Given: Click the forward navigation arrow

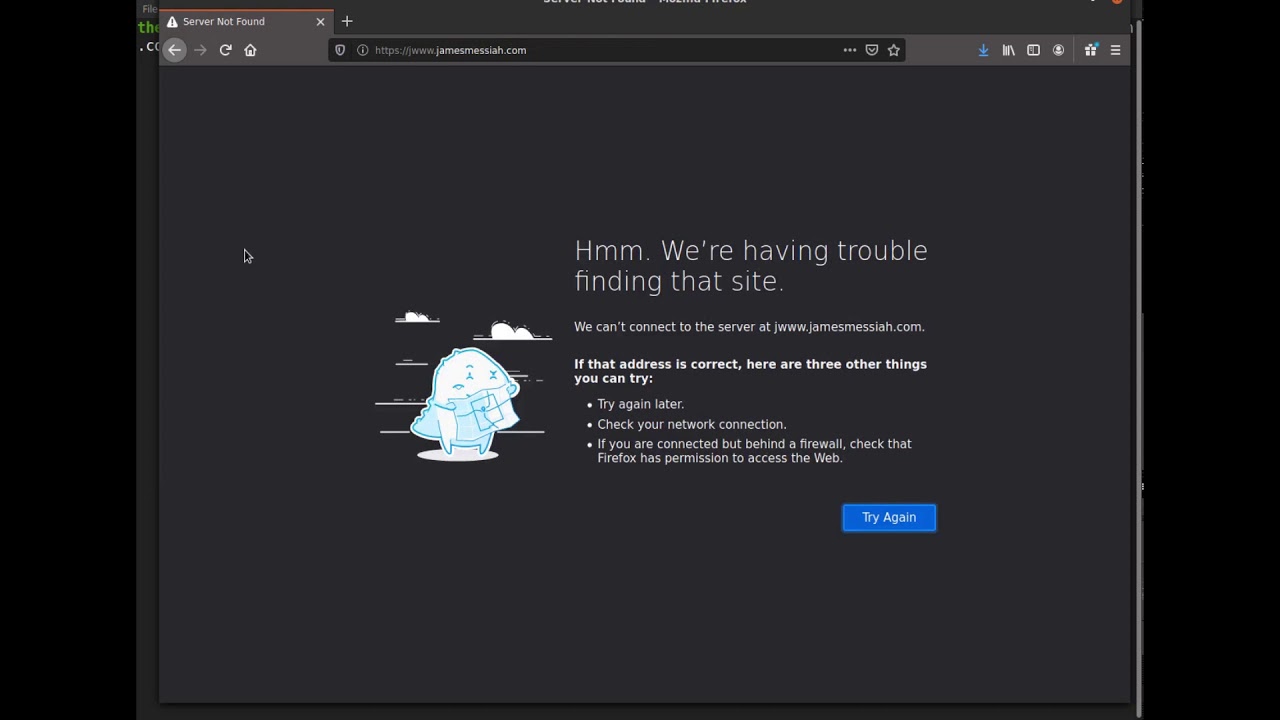Looking at the screenshot, I should (x=200, y=50).
